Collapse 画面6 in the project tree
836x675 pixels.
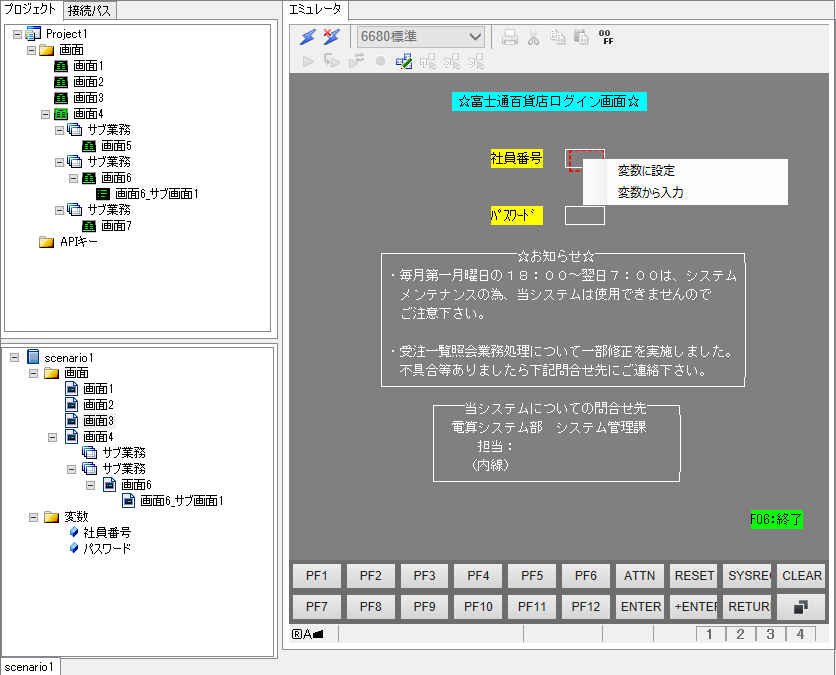[x=74, y=178]
